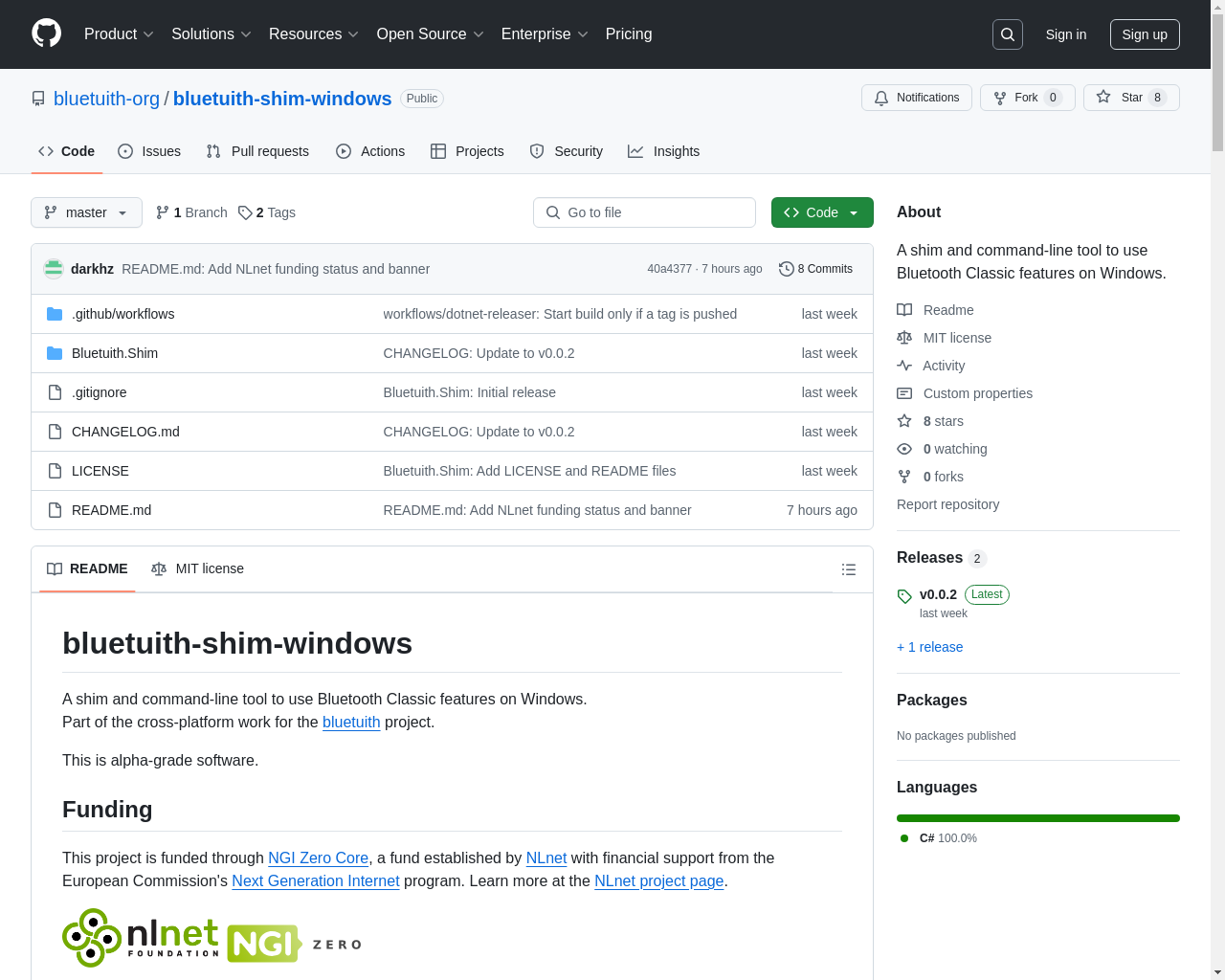The image size is (1225, 980).
Task: Expand the Solutions menu
Action: coord(212,34)
